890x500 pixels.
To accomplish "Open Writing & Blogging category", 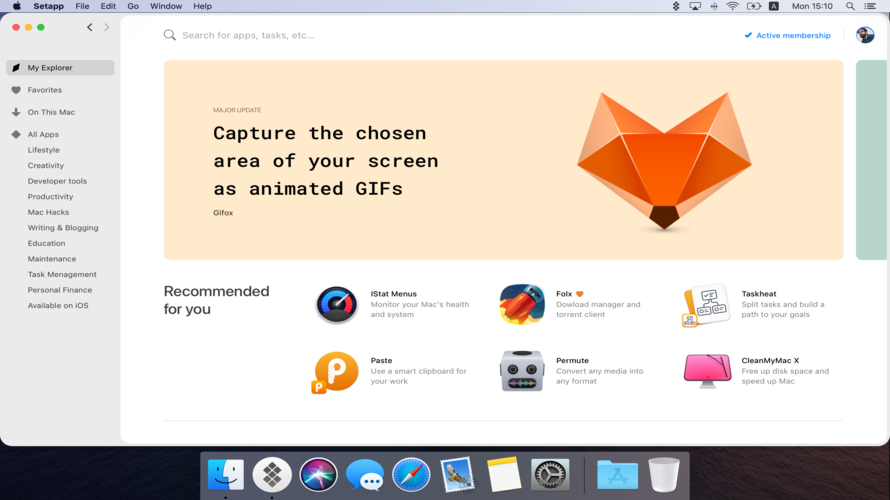I will click(x=63, y=228).
